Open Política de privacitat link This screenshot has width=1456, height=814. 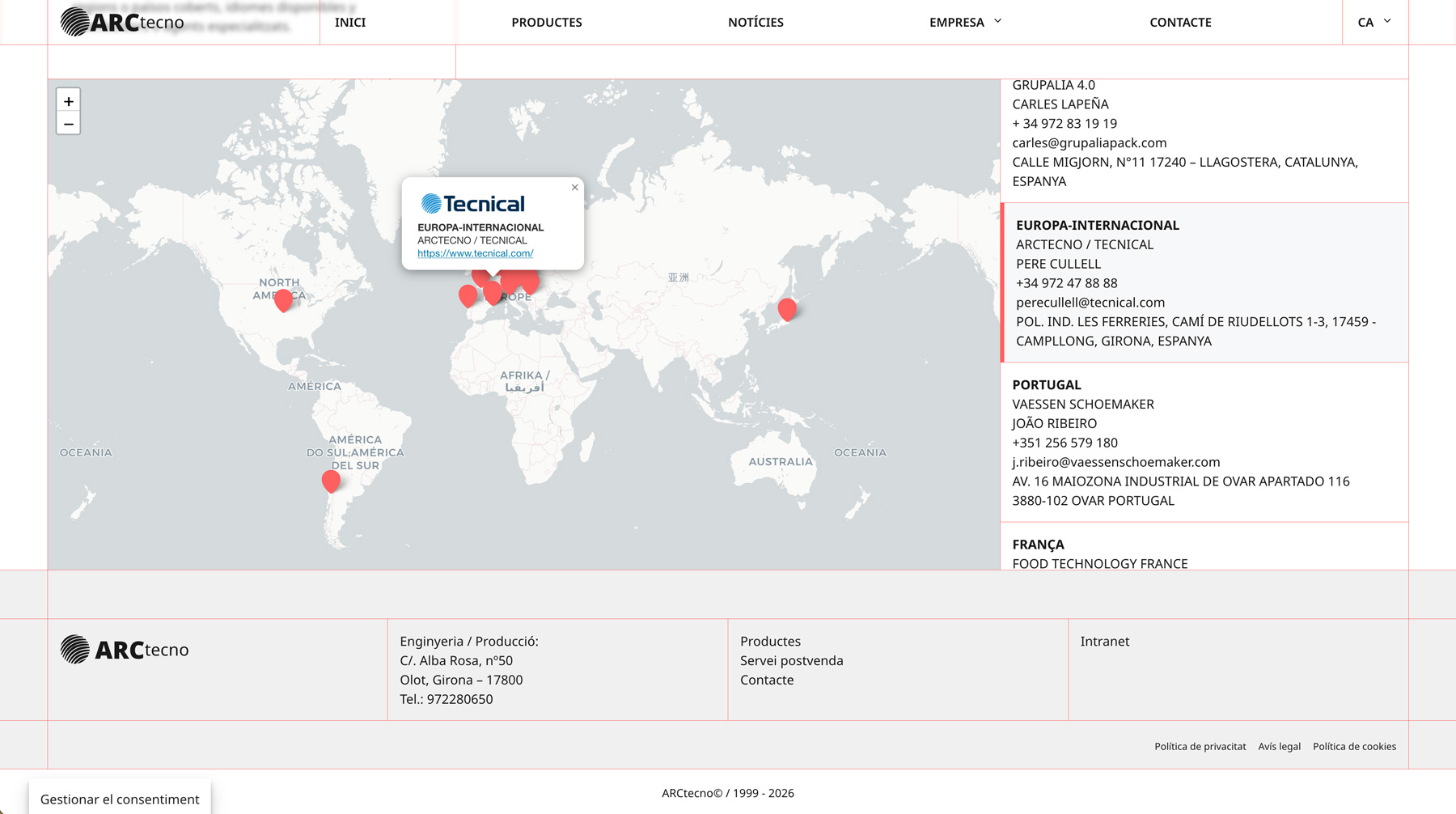pyautogui.click(x=1200, y=746)
